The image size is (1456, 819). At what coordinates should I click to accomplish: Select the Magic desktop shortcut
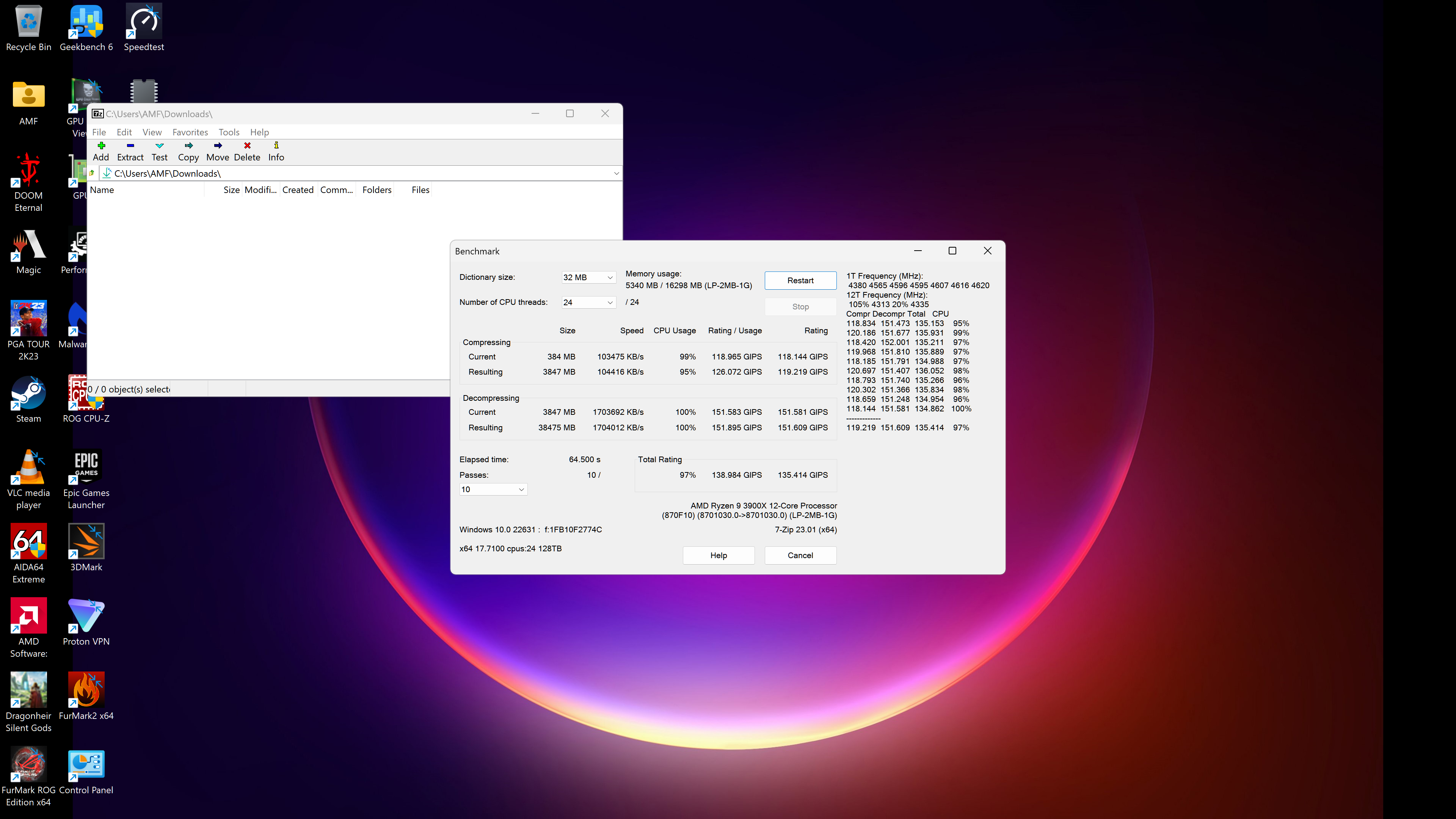pos(28,251)
